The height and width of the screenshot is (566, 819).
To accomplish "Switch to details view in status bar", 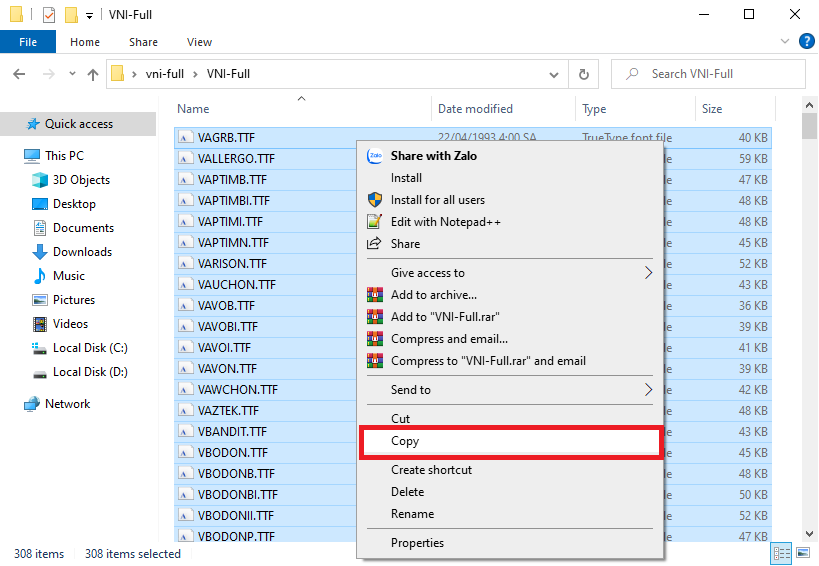I will 780,554.
